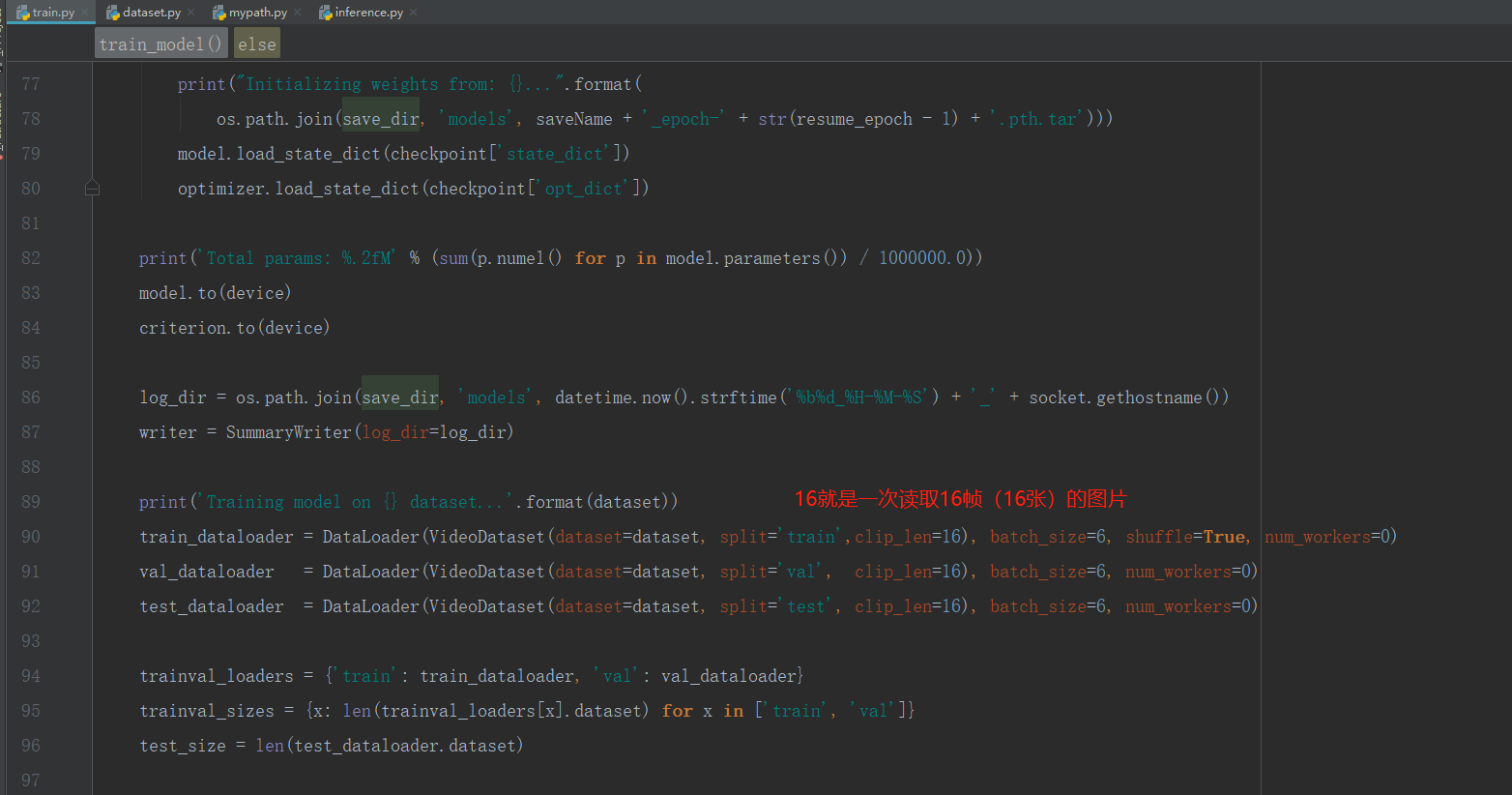Screen dimensions: 1512x795
Task: Click test_size on line 96
Action: pyautogui.click(x=183, y=746)
